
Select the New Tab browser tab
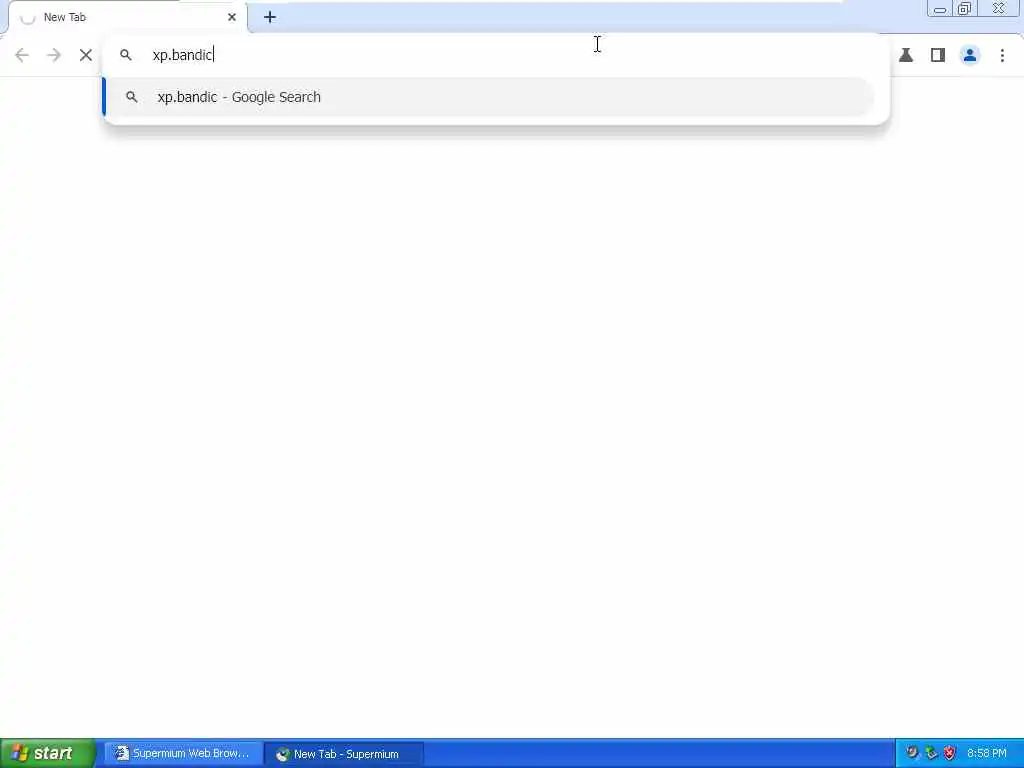pyautogui.click(x=127, y=17)
